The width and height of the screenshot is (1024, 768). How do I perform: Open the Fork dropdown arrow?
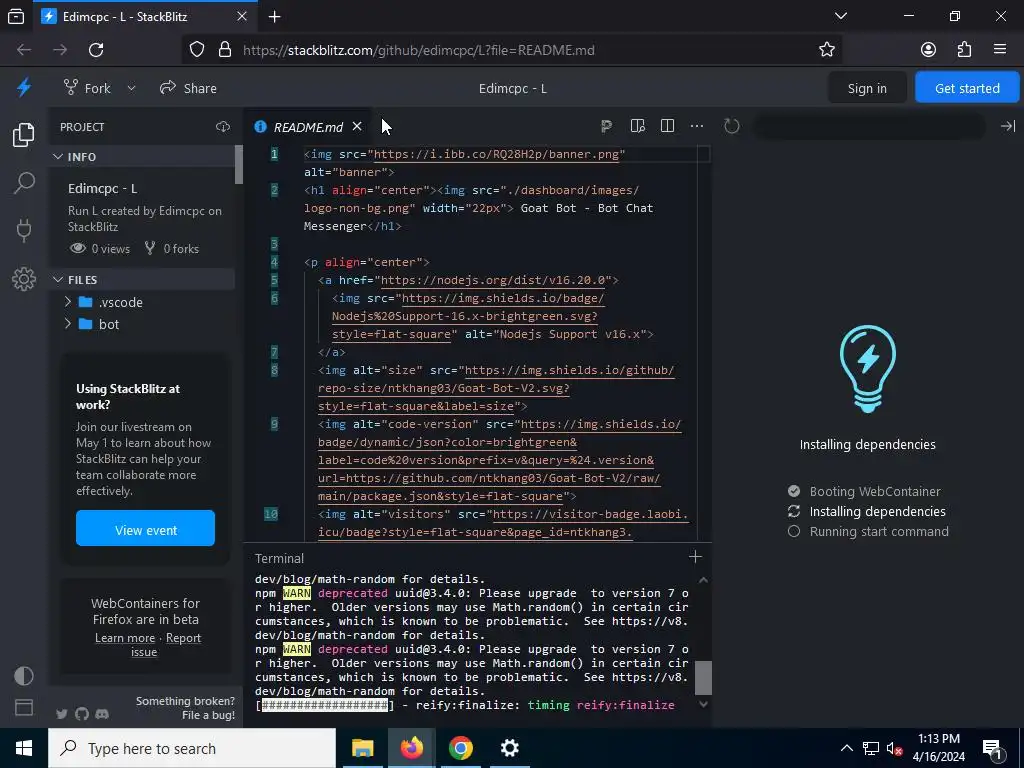coord(131,88)
